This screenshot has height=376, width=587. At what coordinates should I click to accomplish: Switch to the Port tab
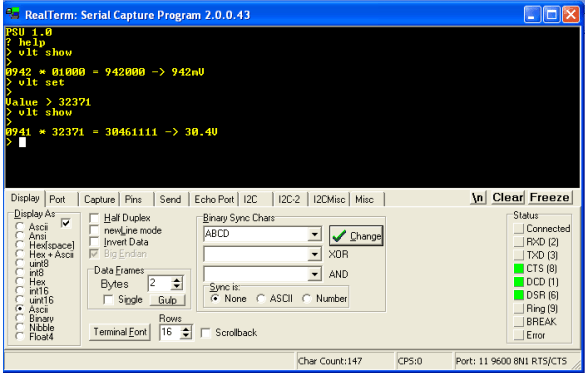(x=57, y=199)
